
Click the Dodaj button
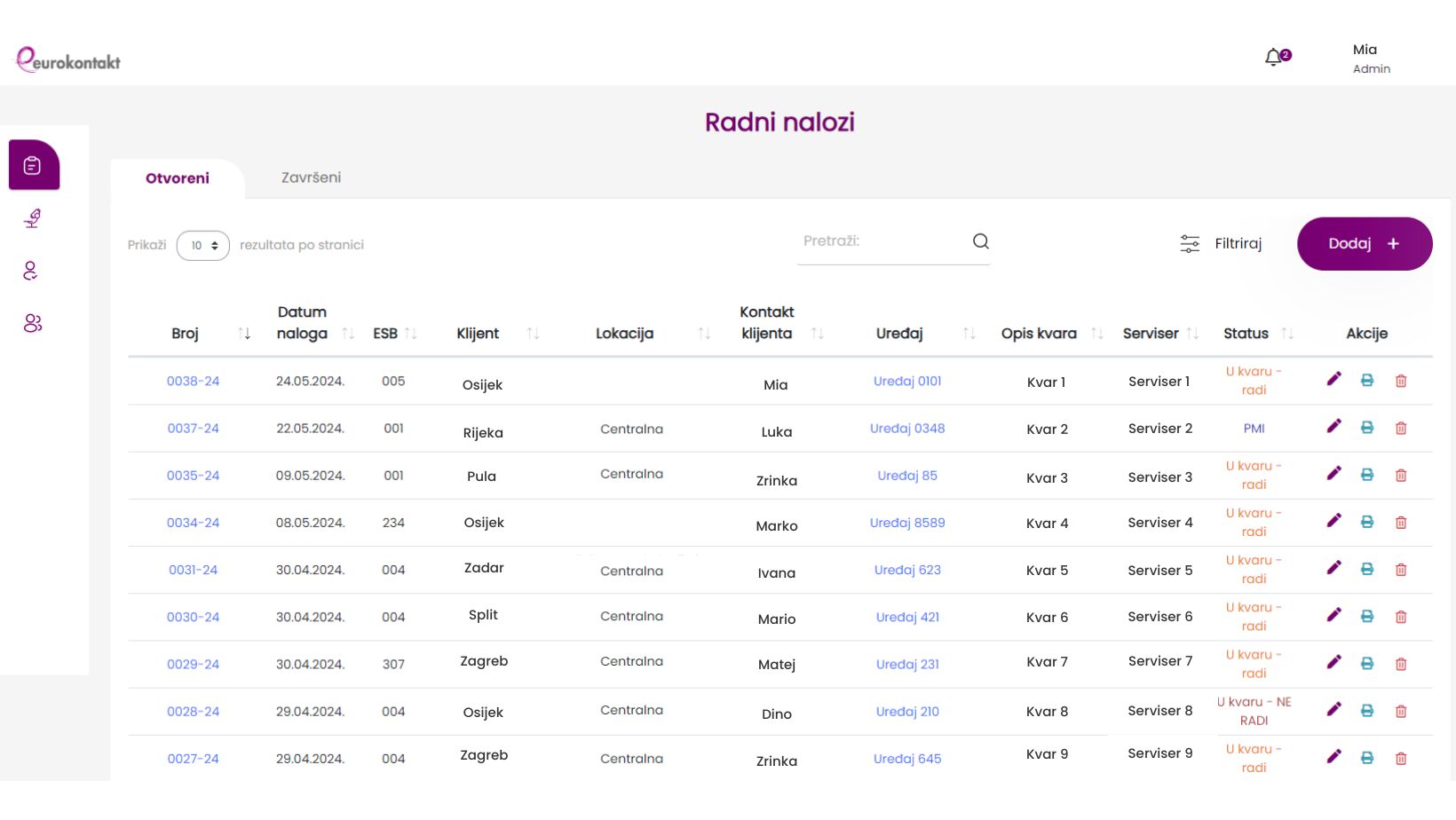(1365, 244)
